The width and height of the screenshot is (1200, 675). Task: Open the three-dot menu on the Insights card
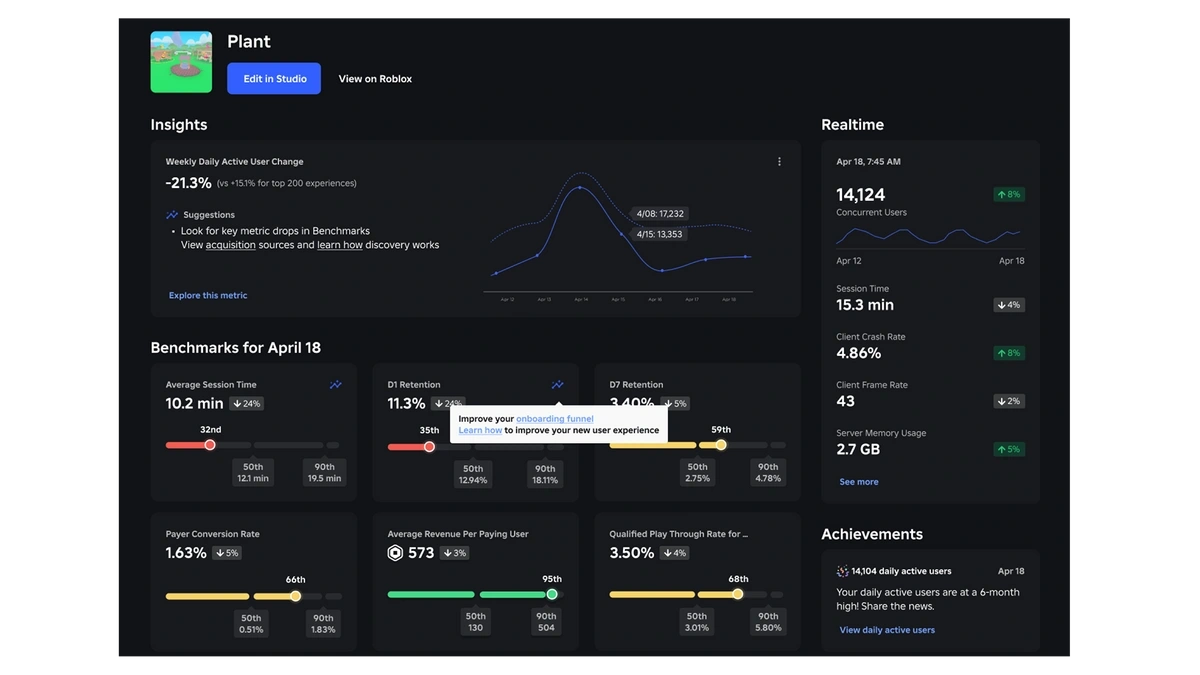click(779, 161)
